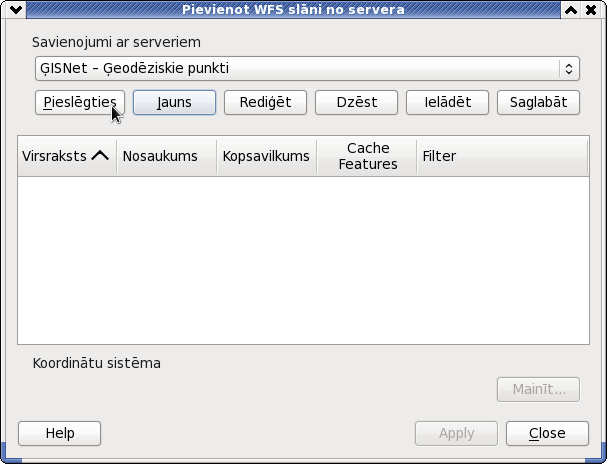Select the Kopsavilkums column header
Image resolution: width=607 pixels, height=464 pixels.
click(266, 156)
